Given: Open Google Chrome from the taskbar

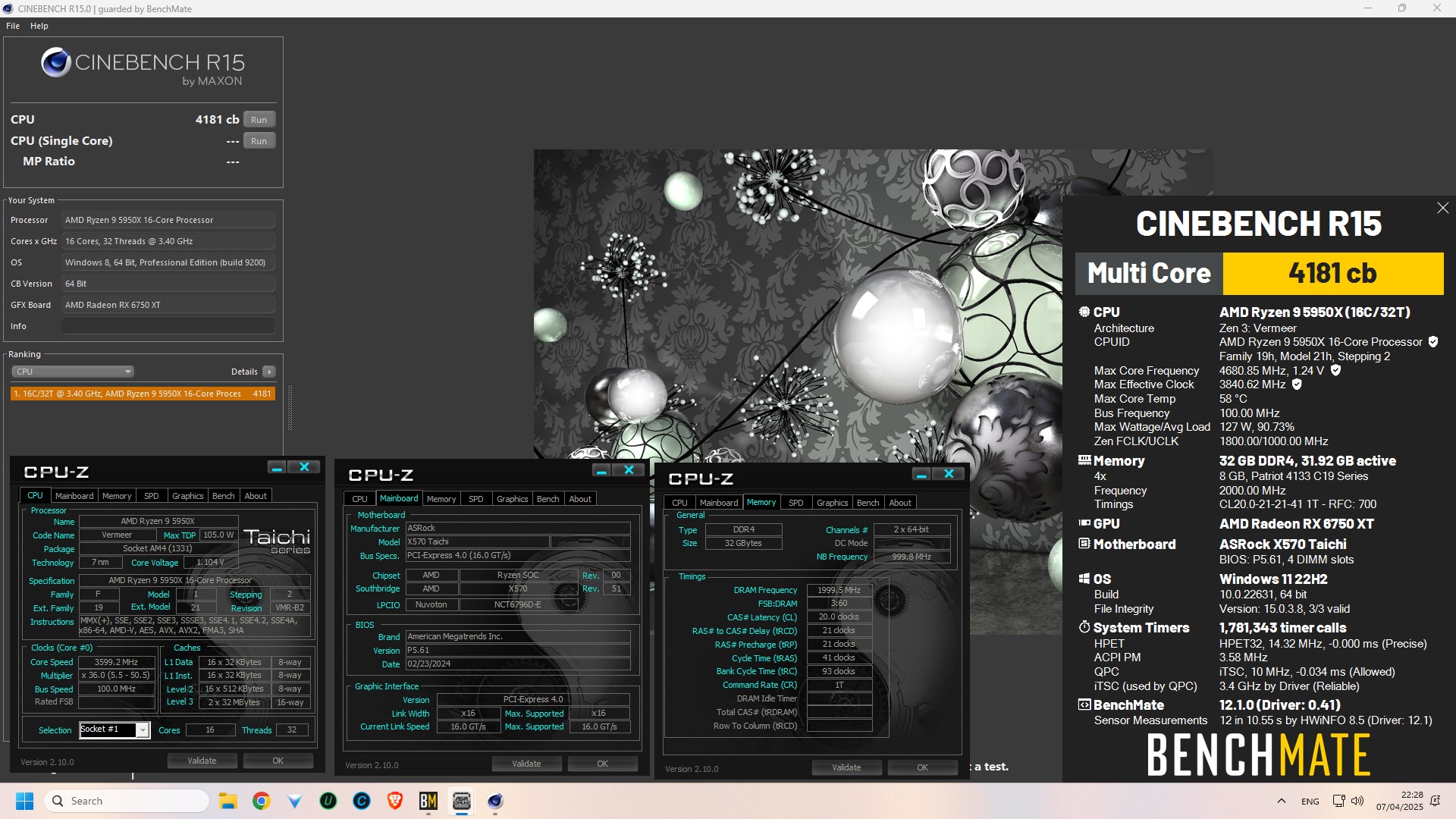Looking at the screenshot, I should click(x=262, y=801).
